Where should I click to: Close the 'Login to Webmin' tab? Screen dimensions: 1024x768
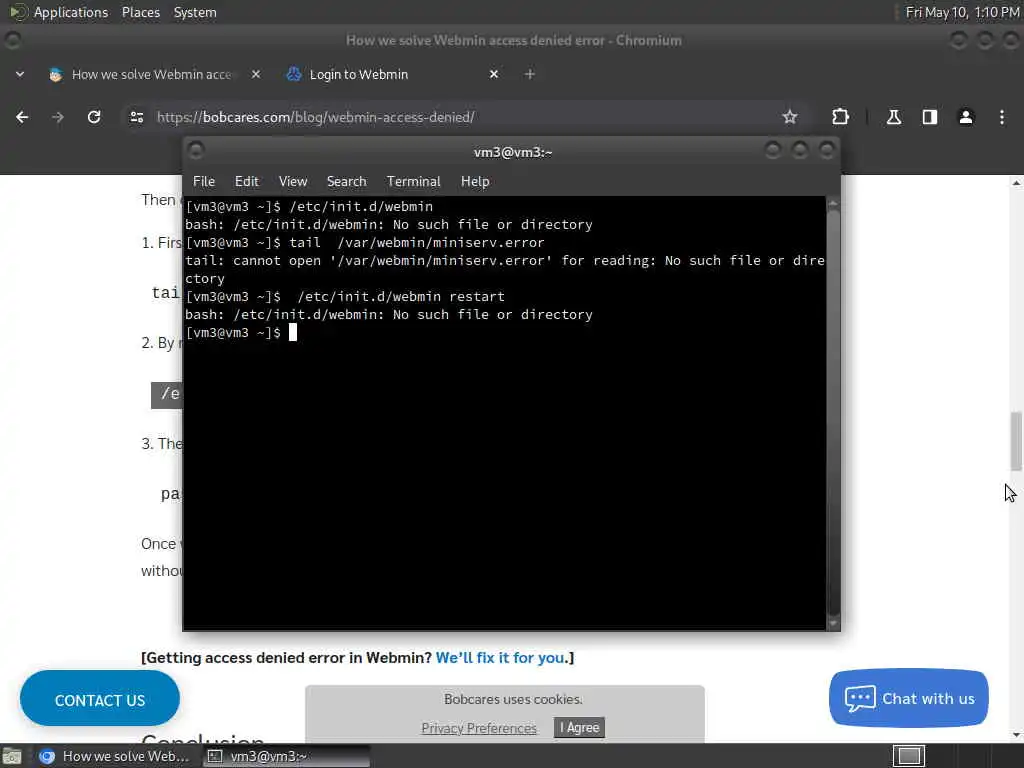point(494,74)
